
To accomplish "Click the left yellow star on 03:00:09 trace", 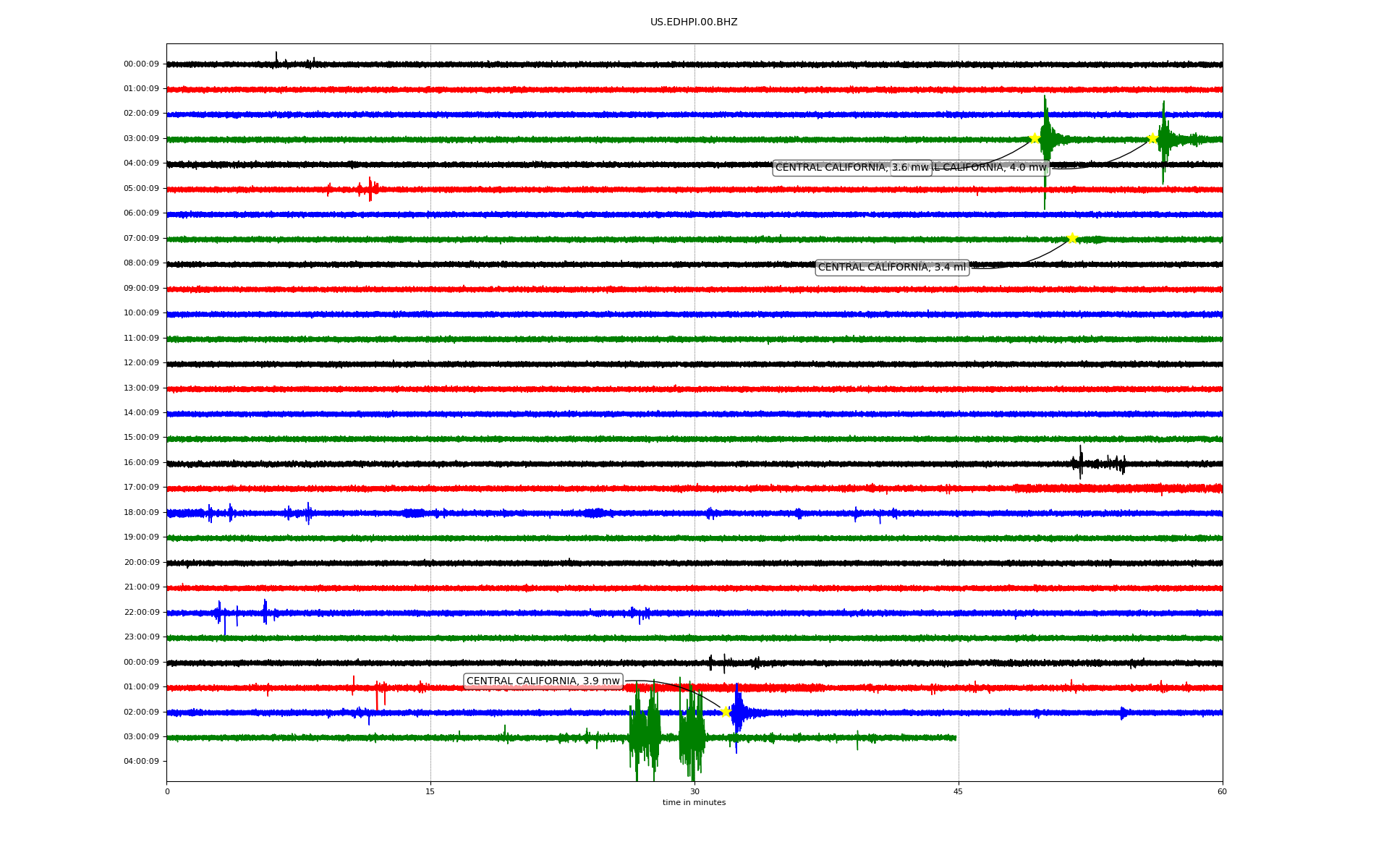I will [x=1035, y=138].
